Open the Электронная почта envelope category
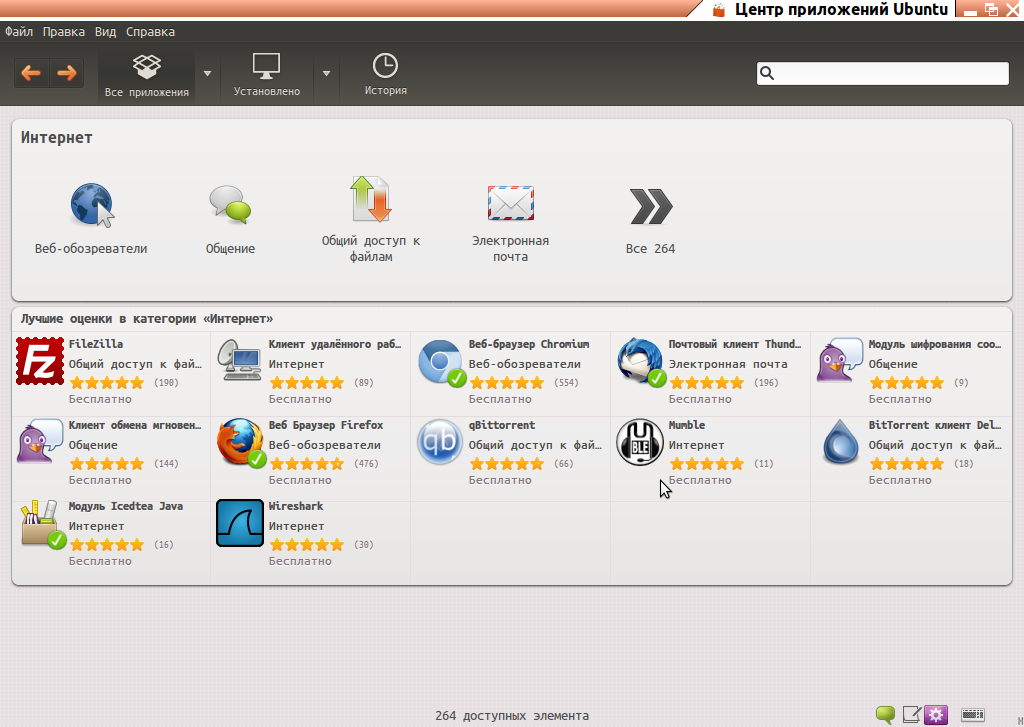The width and height of the screenshot is (1024, 727). 511,222
